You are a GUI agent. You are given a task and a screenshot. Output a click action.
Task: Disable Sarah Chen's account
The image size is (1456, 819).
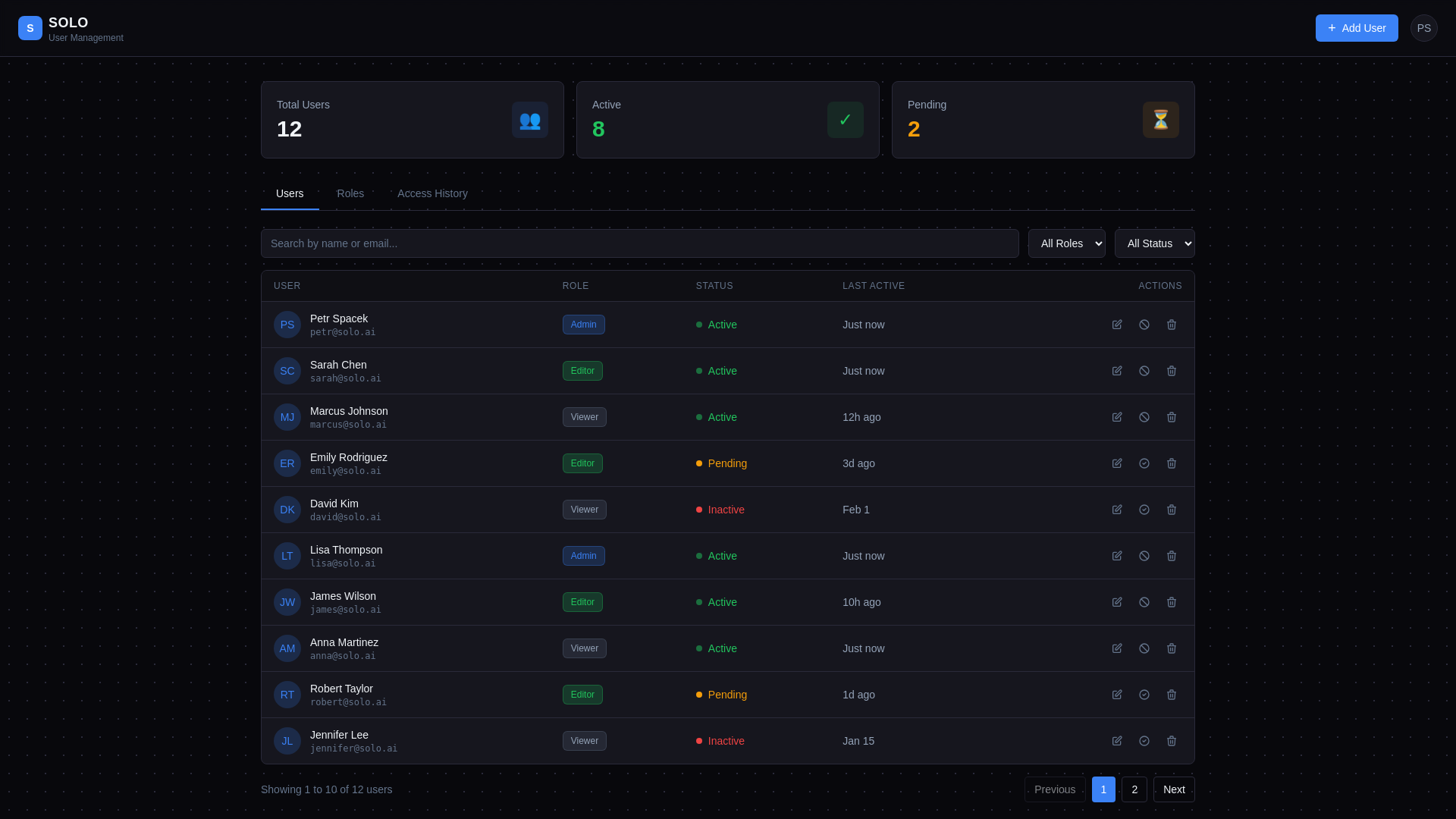coord(1144,371)
